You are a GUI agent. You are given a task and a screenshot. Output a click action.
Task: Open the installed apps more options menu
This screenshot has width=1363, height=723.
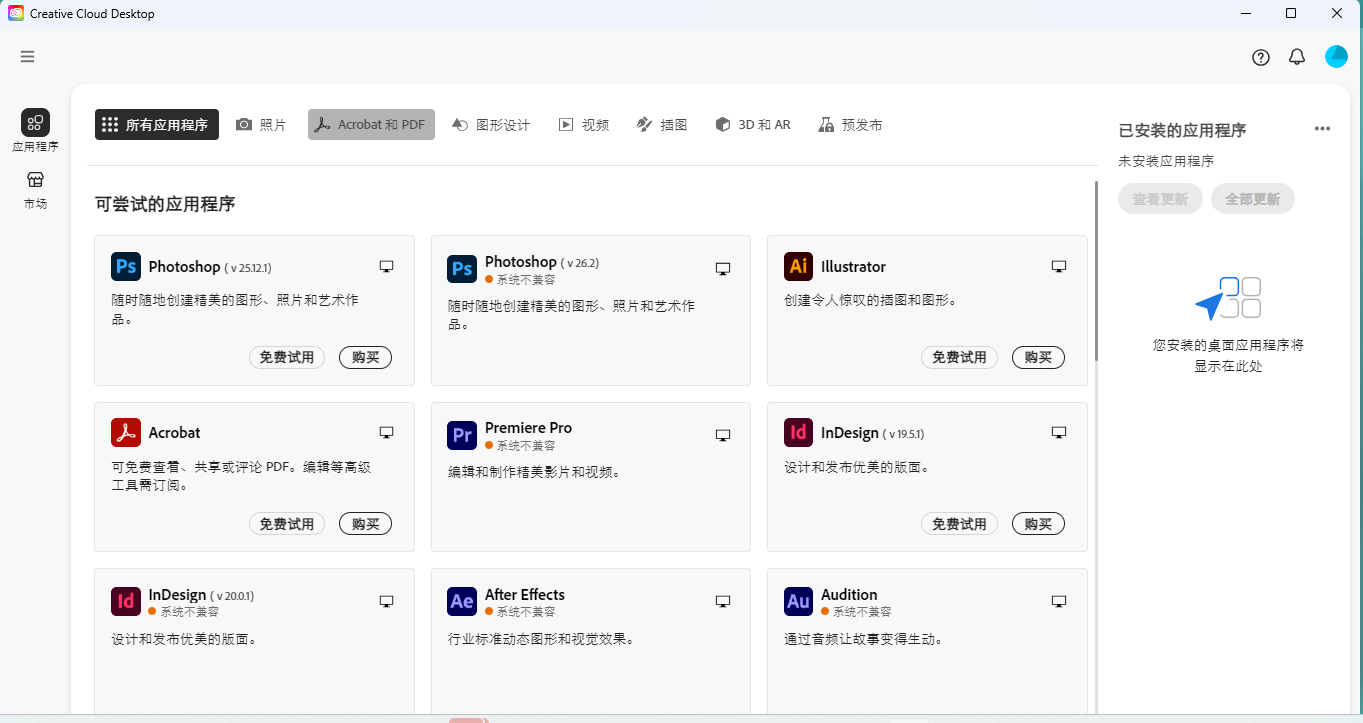pos(1322,129)
